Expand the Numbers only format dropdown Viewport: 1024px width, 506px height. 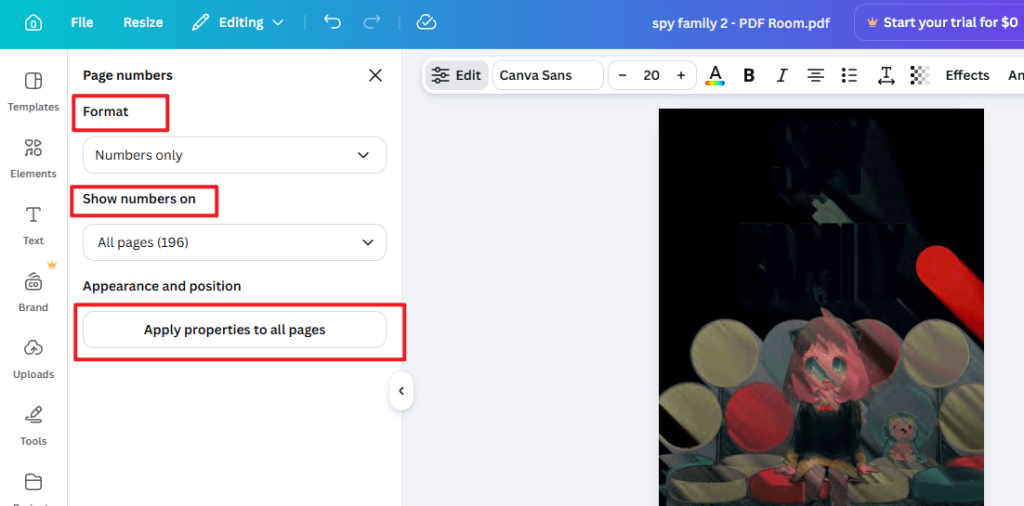[x=234, y=155]
